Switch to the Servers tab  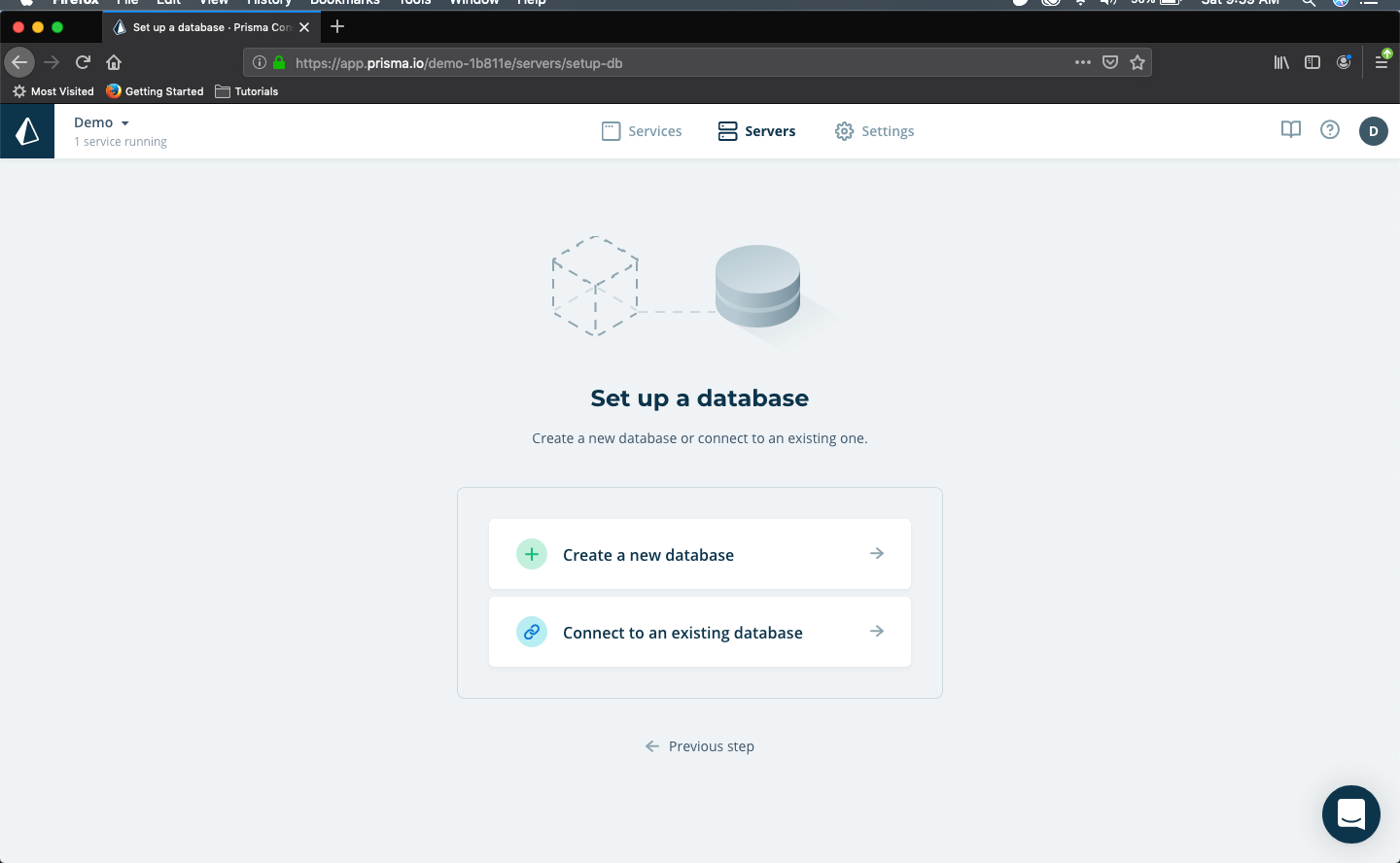(756, 131)
